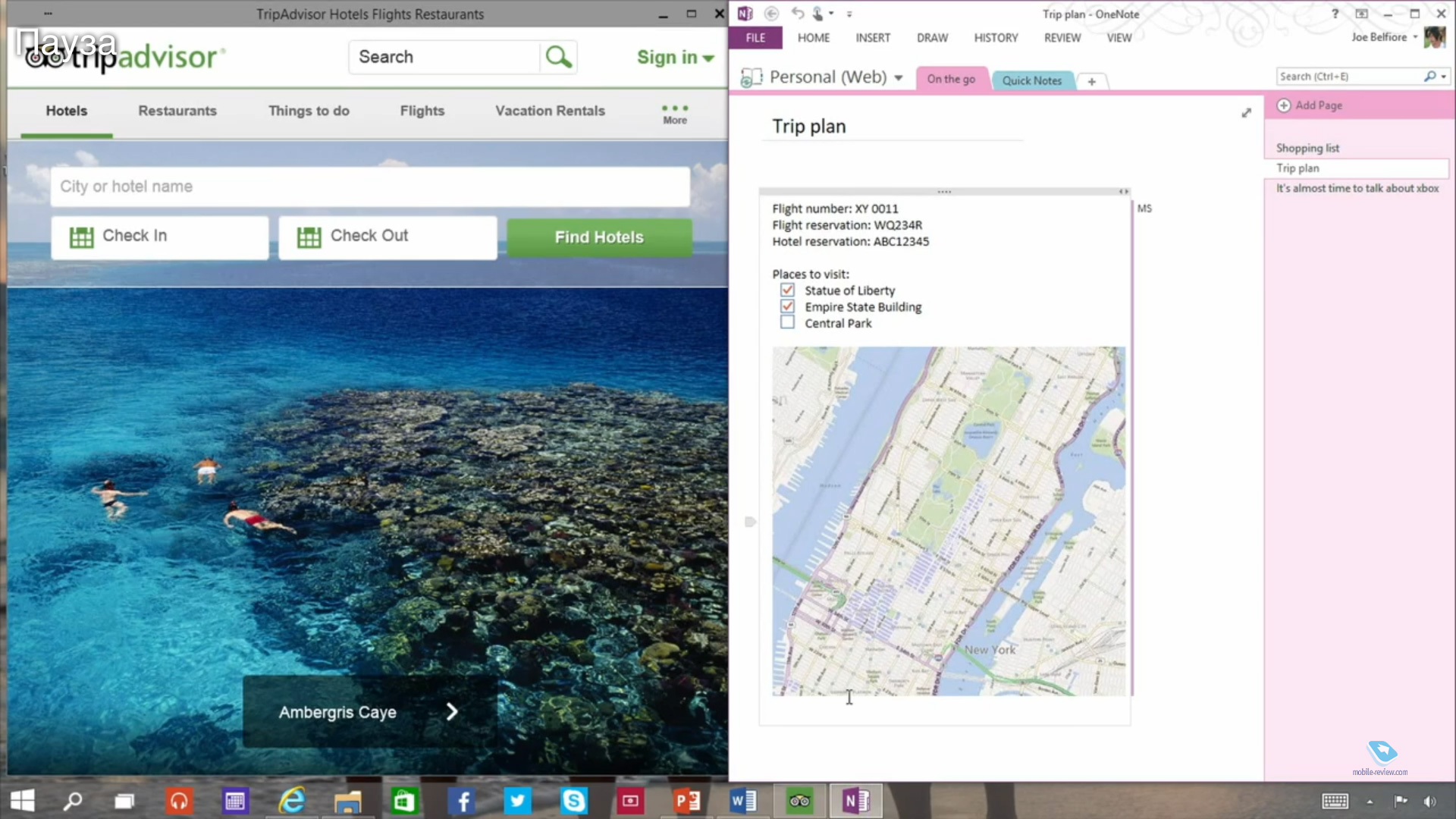
Task: Open the Shopping list page
Action: pyautogui.click(x=1307, y=148)
